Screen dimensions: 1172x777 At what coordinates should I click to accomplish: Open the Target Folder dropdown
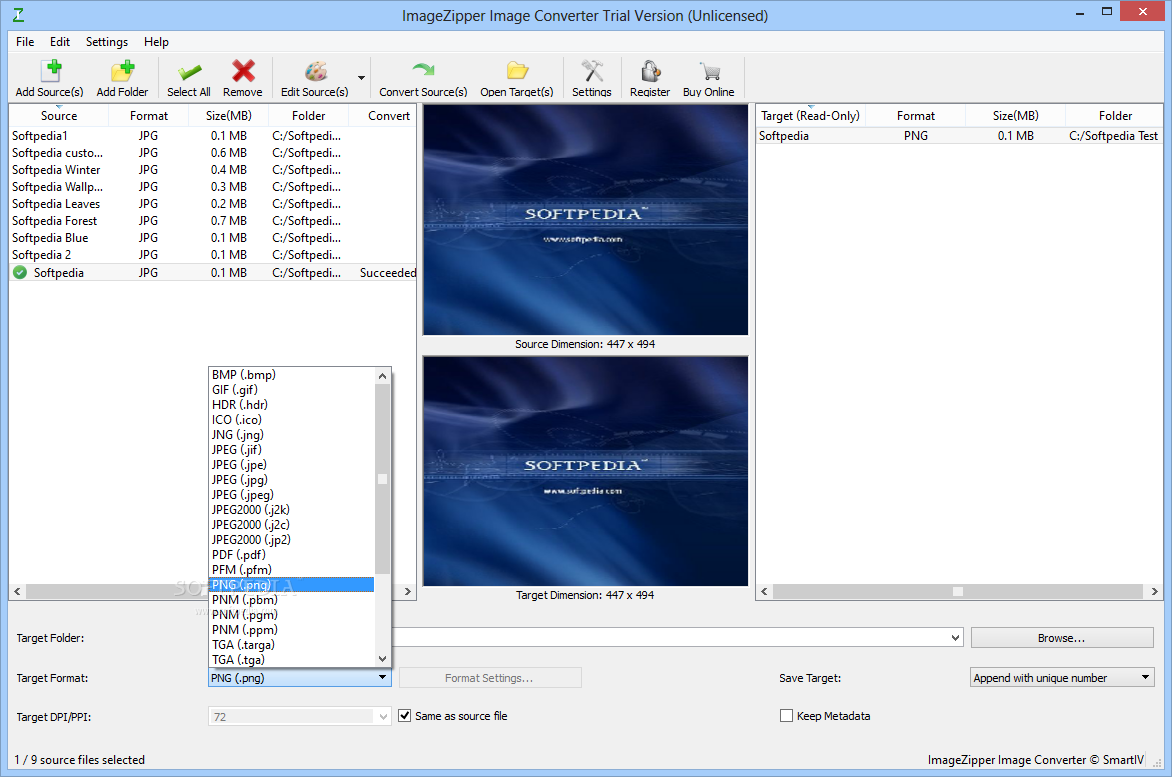(955, 637)
